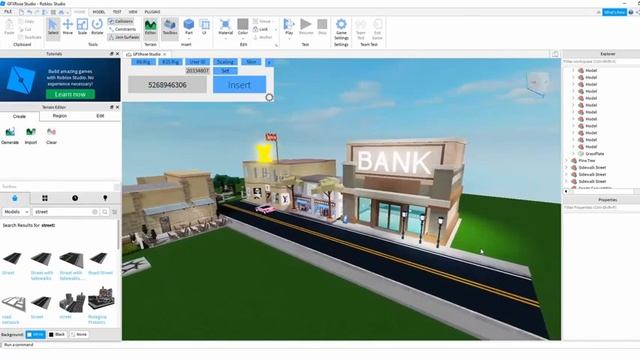This screenshot has width=640, height=360.
Task: Click the R6 Rig plugin button
Action: click(143, 62)
